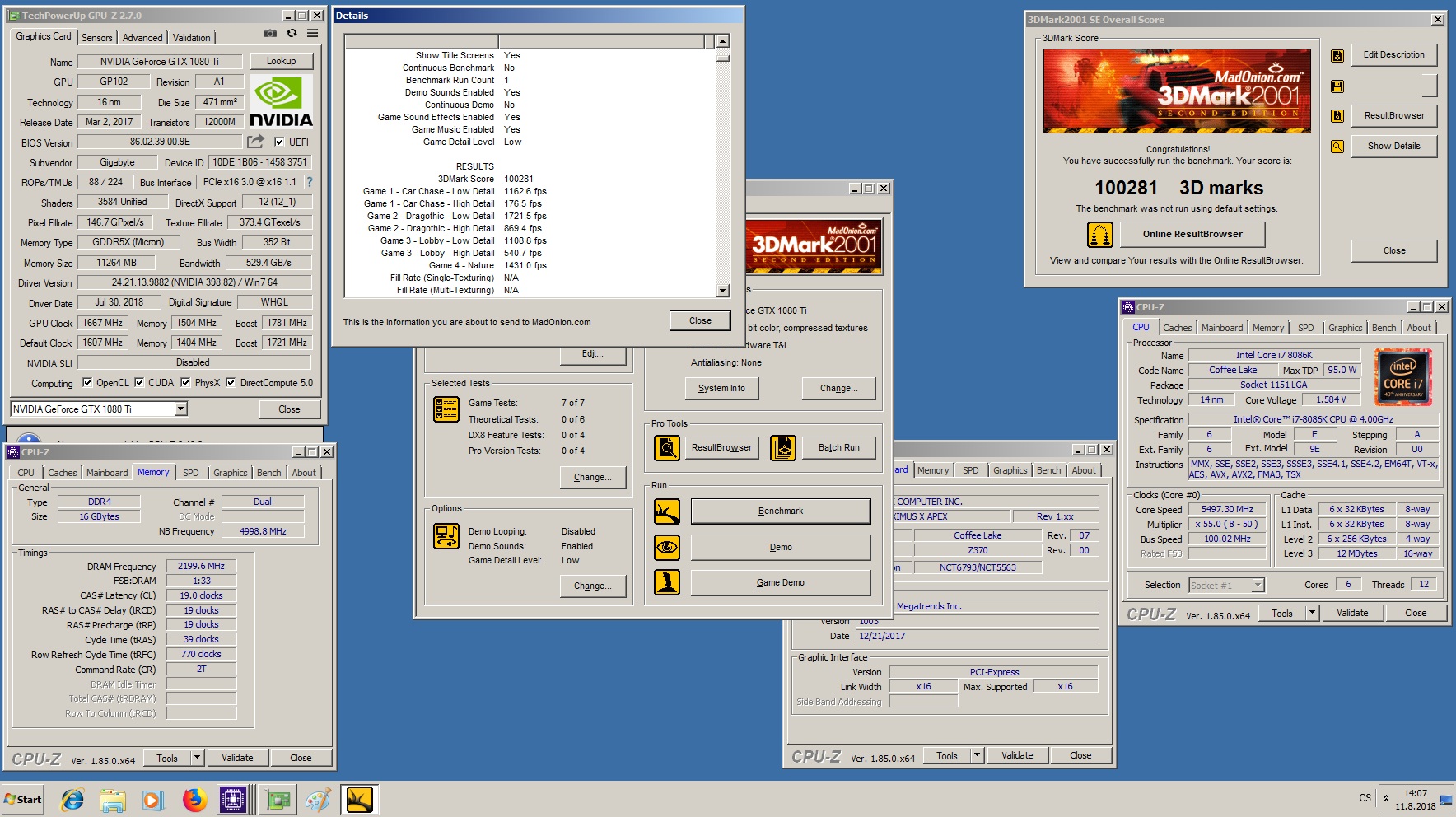Click the Batch Run icon in Pro Tools
The height and width of the screenshot is (817, 1456).
pos(783,448)
